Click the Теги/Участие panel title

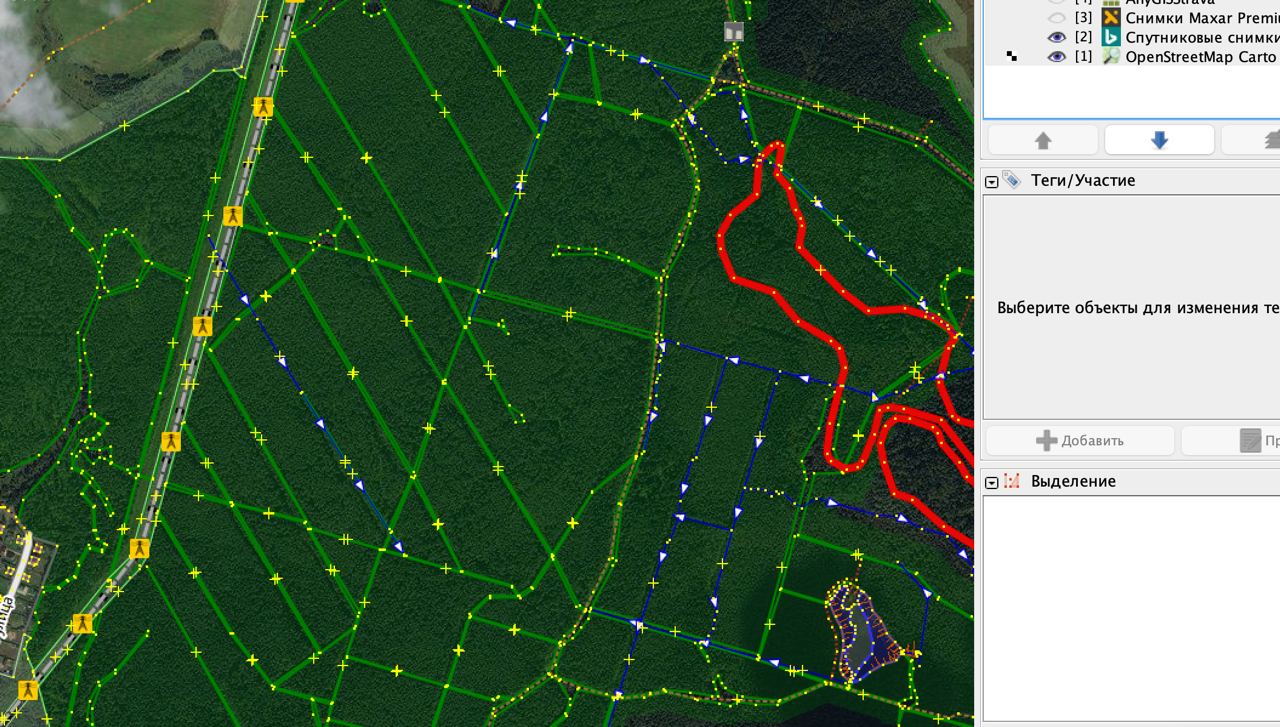(x=1083, y=180)
